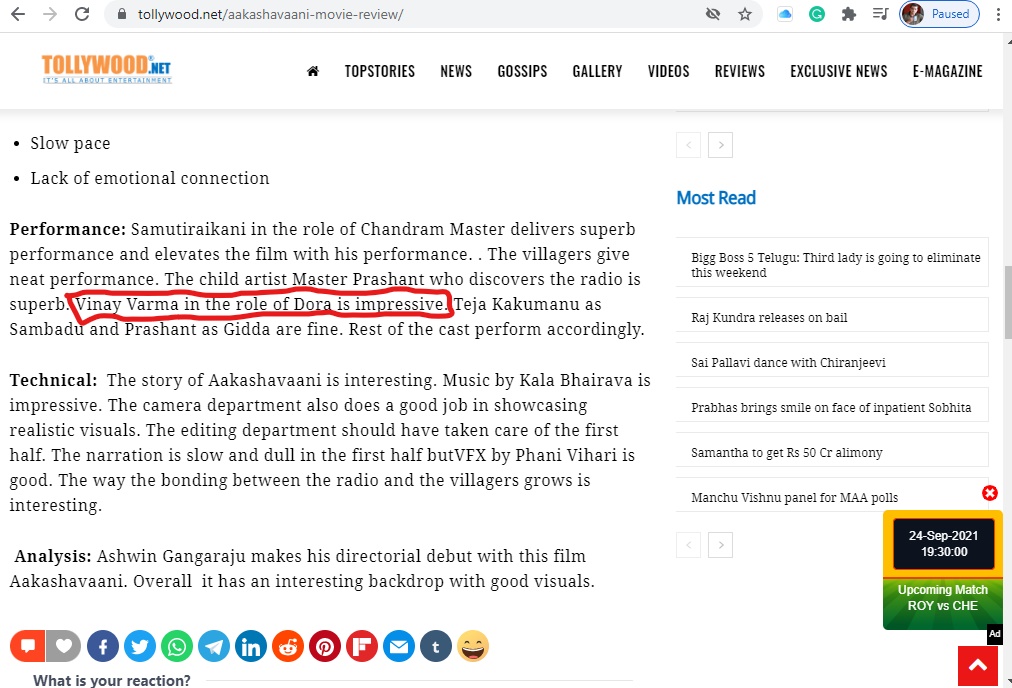Go to the home icon in the navigation

tap(313, 71)
